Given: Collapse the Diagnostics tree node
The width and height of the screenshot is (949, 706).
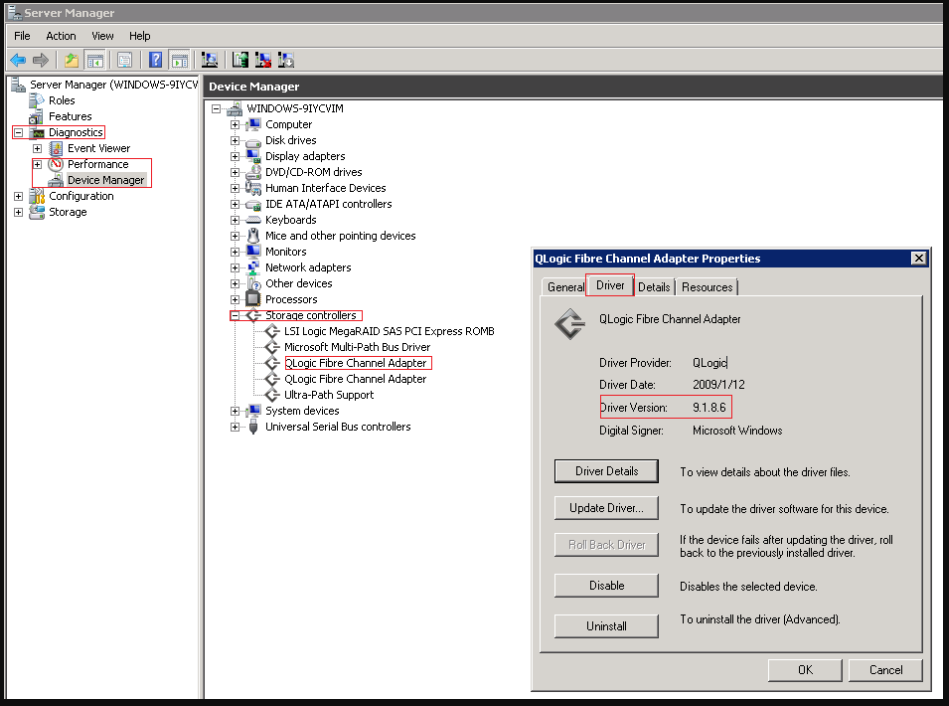Looking at the screenshot, I should pos(19,132).
